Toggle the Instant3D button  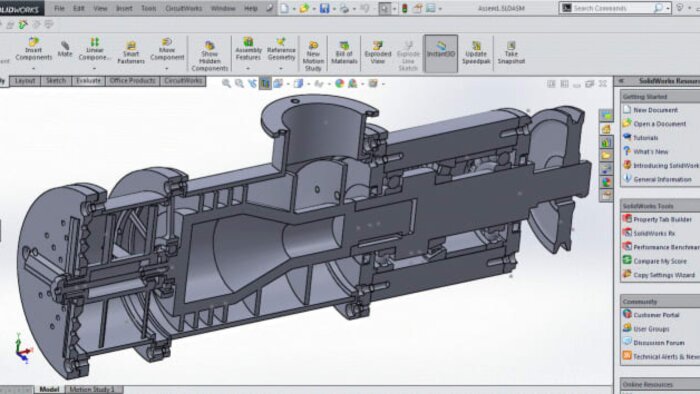click(441, 53)
